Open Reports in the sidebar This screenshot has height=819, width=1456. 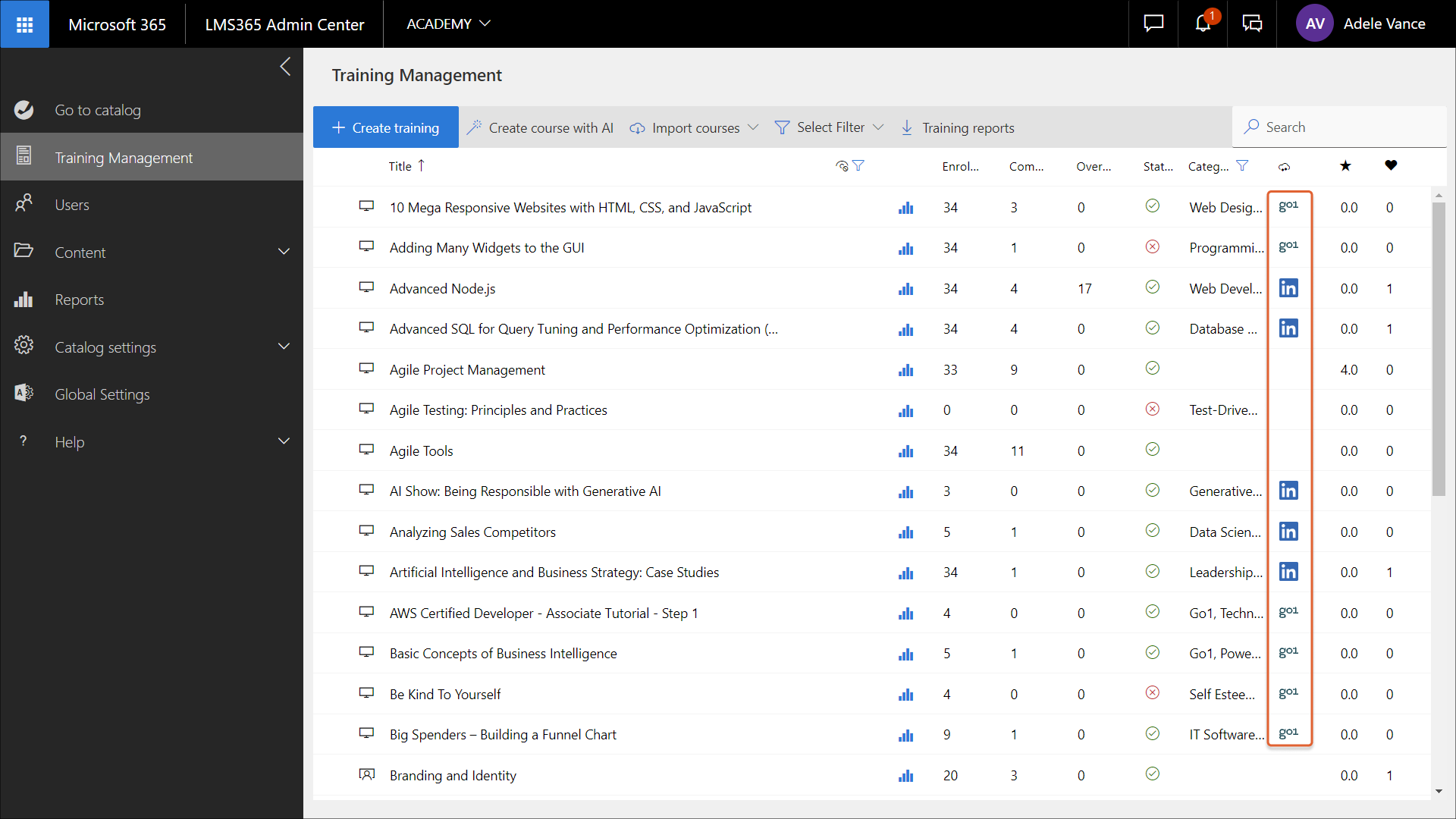click(80, 300)
